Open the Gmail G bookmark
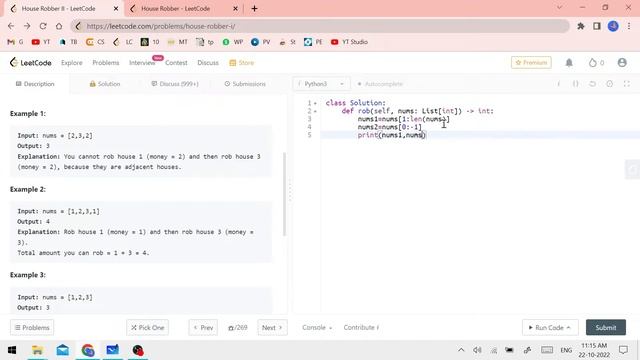 pyautogui.click(x=16, y=42)
